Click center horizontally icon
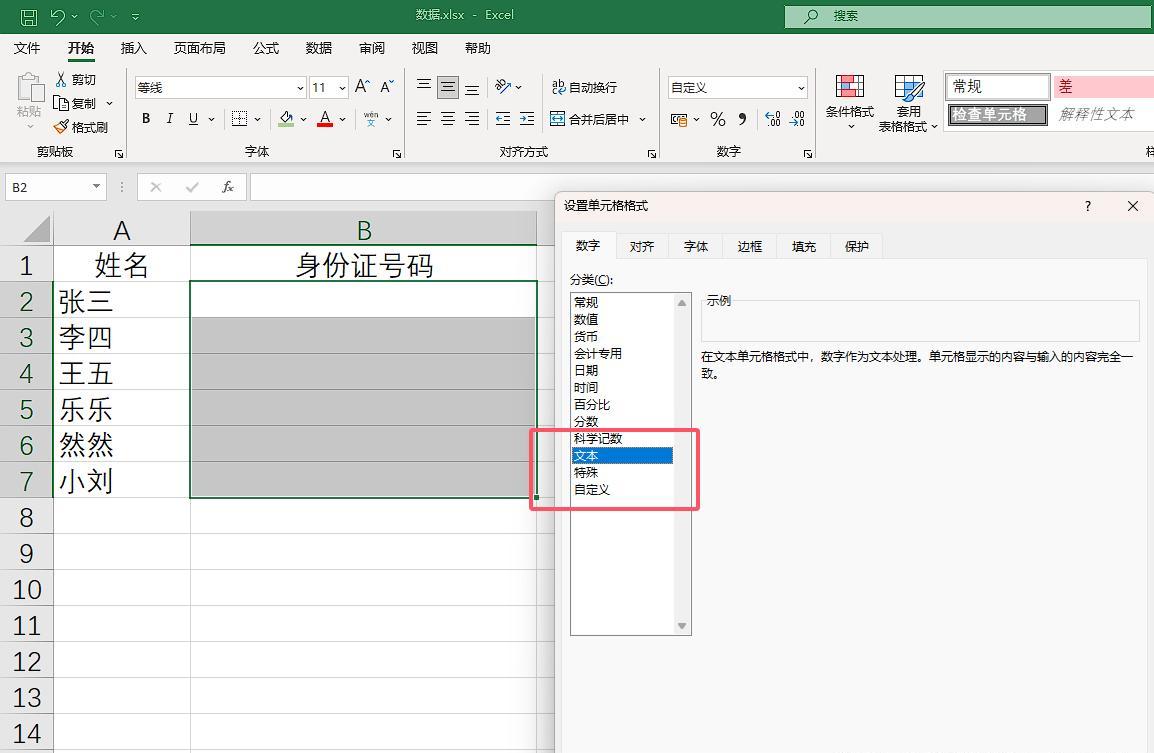Screen dimensions: 1154x753 tap(447, 119)
